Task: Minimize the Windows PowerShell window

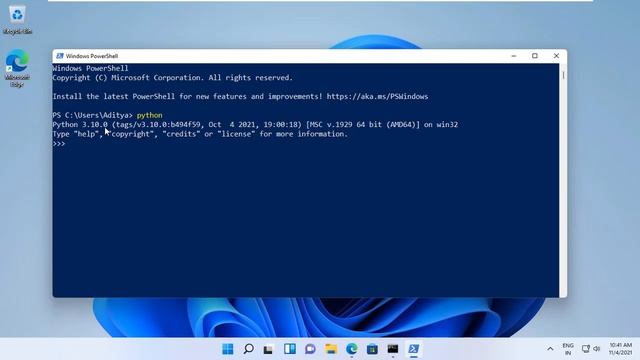Action: point(514,56)
